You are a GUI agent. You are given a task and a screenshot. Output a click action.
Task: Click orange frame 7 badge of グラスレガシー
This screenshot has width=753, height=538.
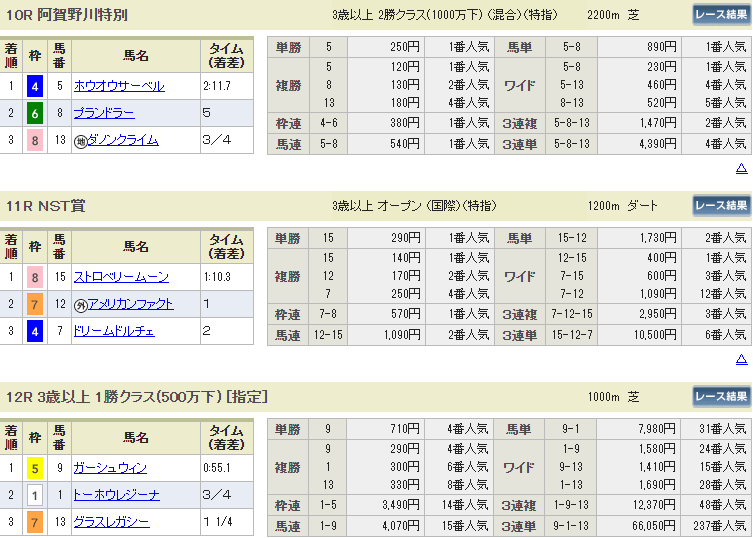click(x=35, y=522)
